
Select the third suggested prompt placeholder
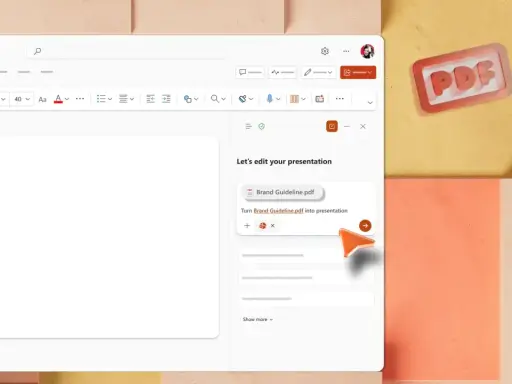pyautogui.click(x=306, y=299)
